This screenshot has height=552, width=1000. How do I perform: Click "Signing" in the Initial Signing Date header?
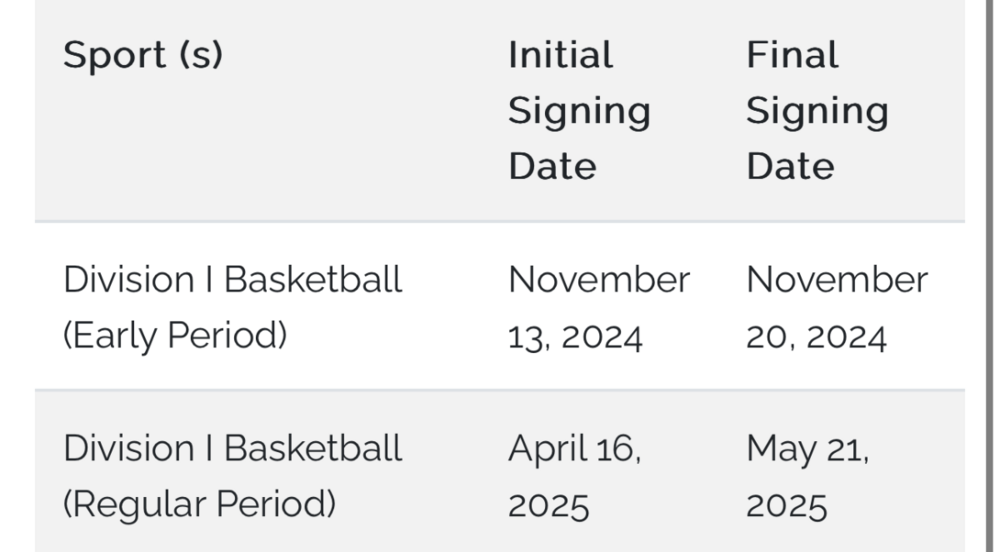579,110
